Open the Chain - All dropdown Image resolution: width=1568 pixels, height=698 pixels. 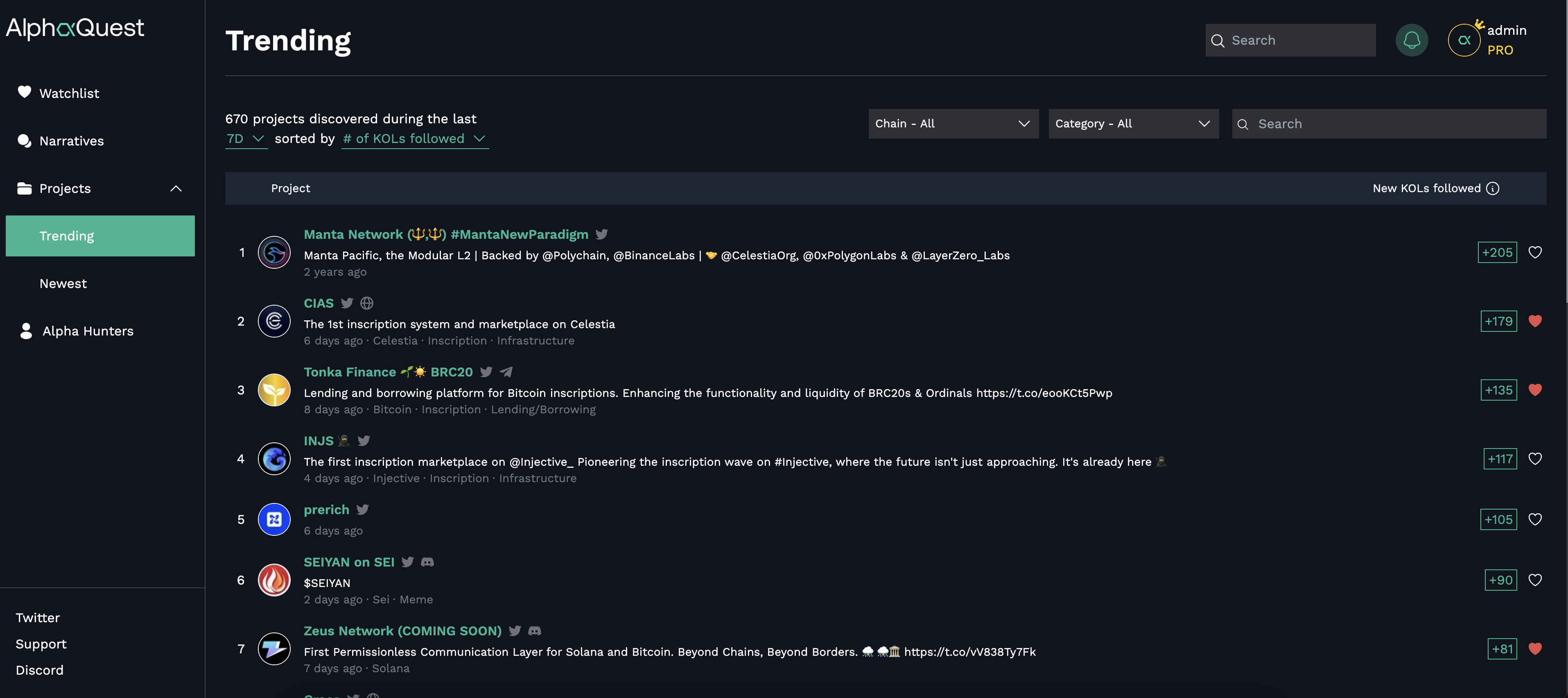pyautogui.click(x=953, y=124)
